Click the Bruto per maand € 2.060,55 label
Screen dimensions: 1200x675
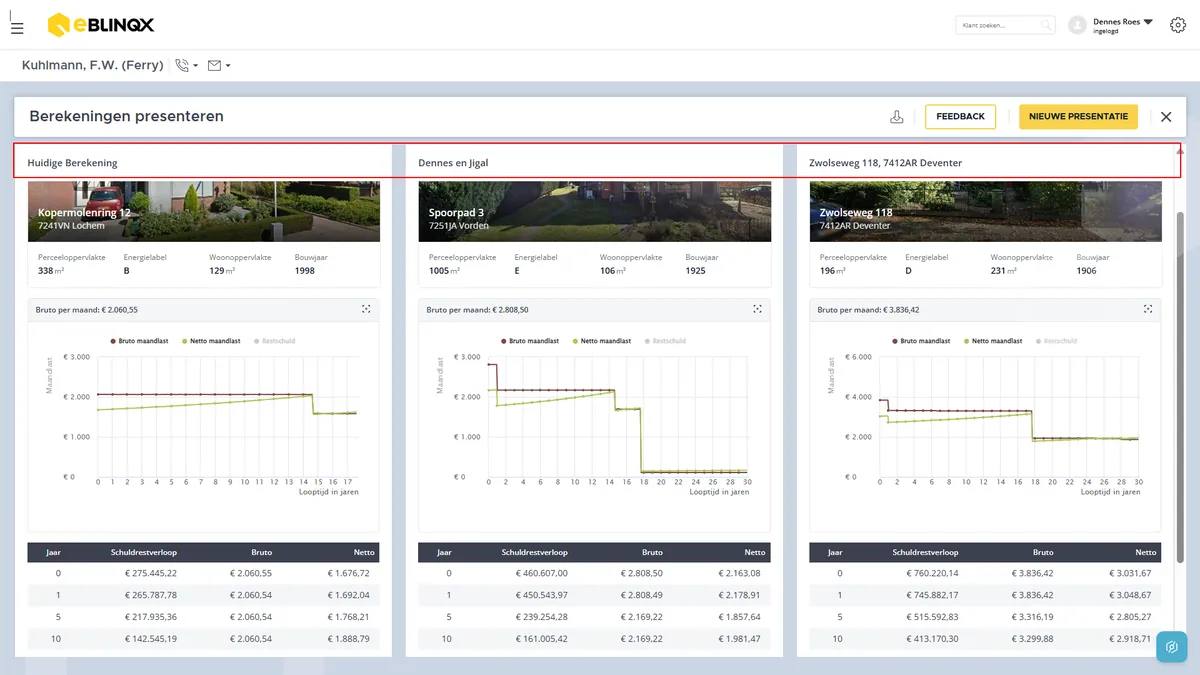tap(87, 310)
